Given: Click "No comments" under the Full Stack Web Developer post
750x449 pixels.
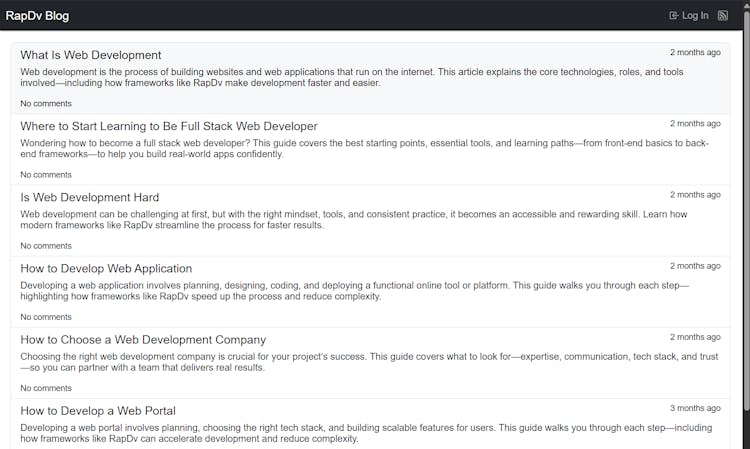Looking at the screenshot, I should coord(46,175).
